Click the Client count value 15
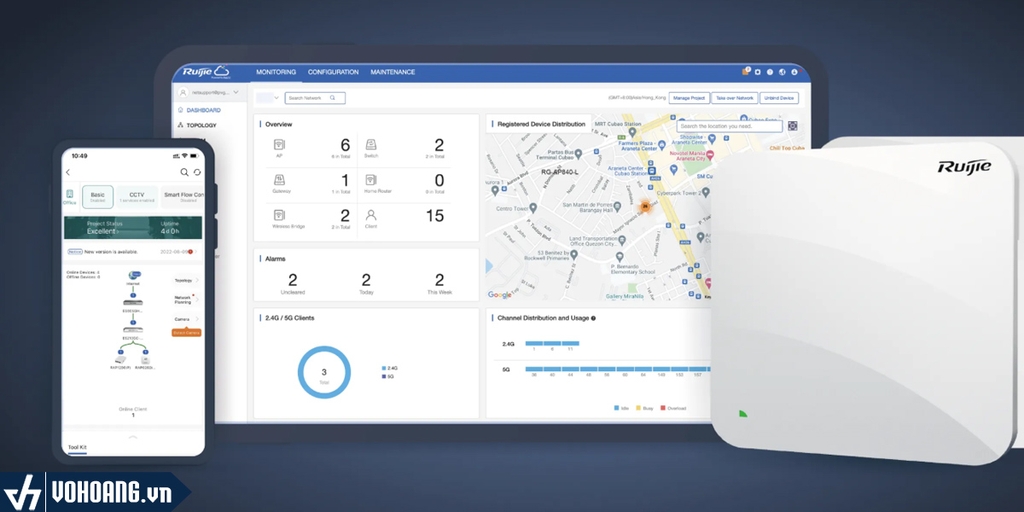This screenshot has width=1024, height=512. pos(435,216)
